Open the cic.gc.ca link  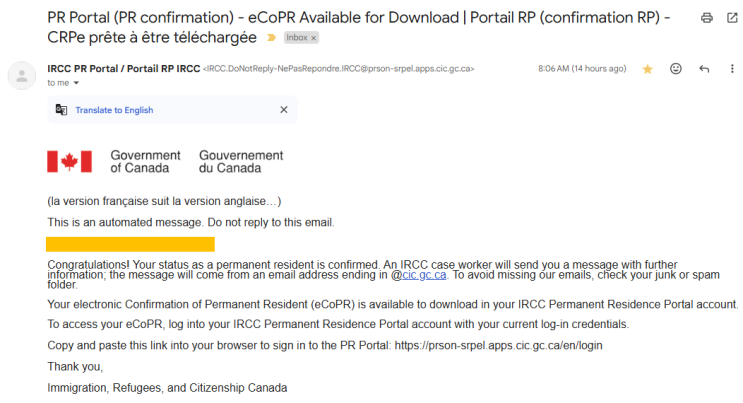click(424, 275)
